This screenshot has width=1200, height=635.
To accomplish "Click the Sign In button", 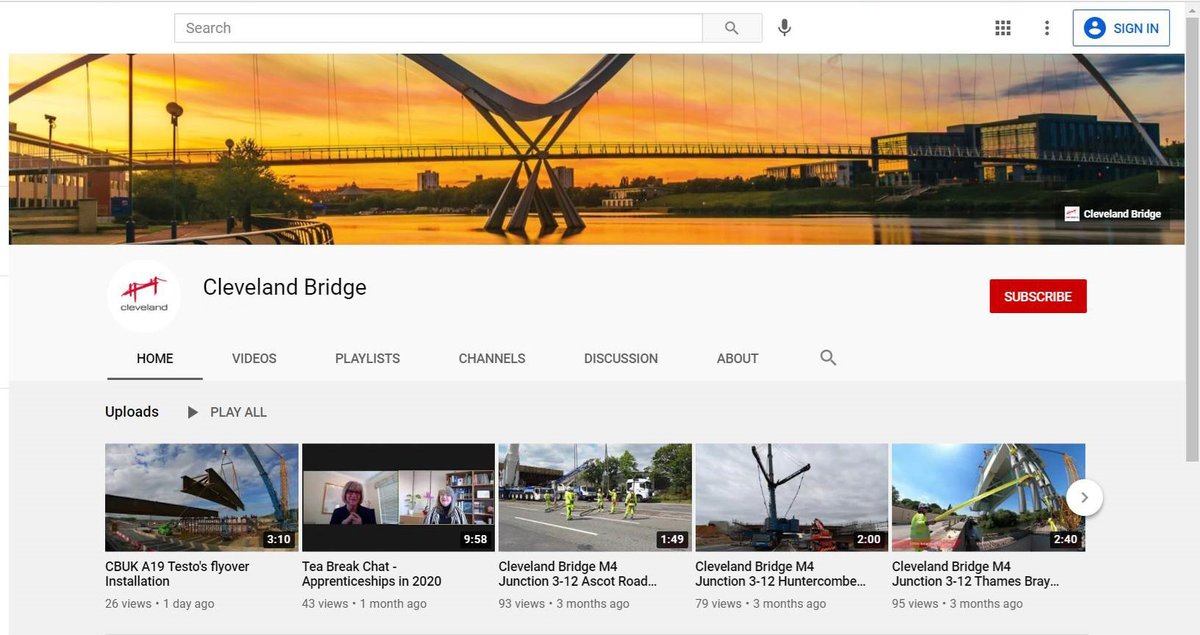I will tap(1121, 28).
